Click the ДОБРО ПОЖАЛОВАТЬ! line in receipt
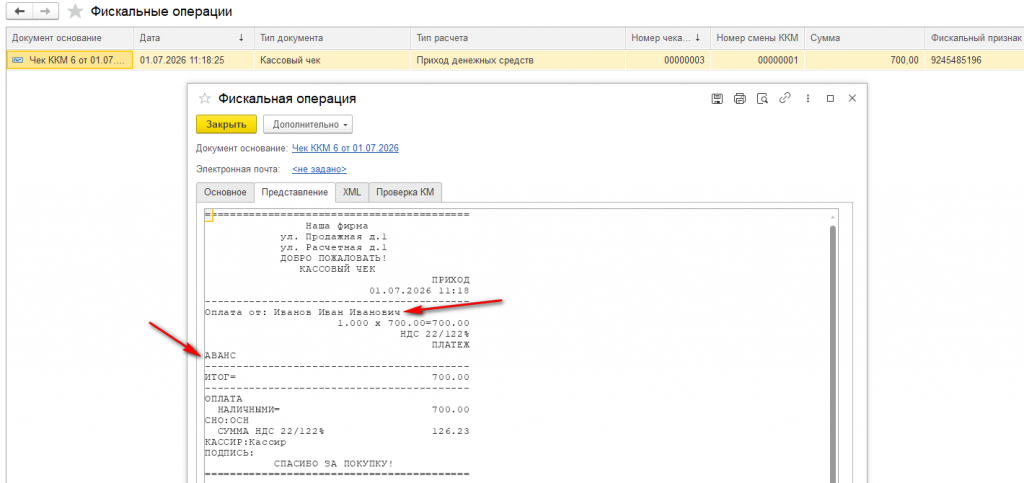The width and height of the screenshot is (1024, 483). pyautogui.click(x=334, y=258)
